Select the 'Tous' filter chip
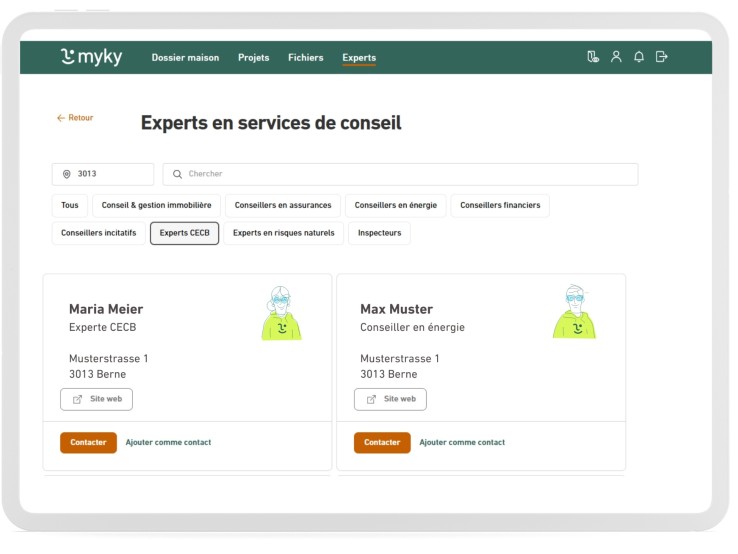The height and width of the screenshot is (554, 738). pyautogui.click(x=70, y=206)
